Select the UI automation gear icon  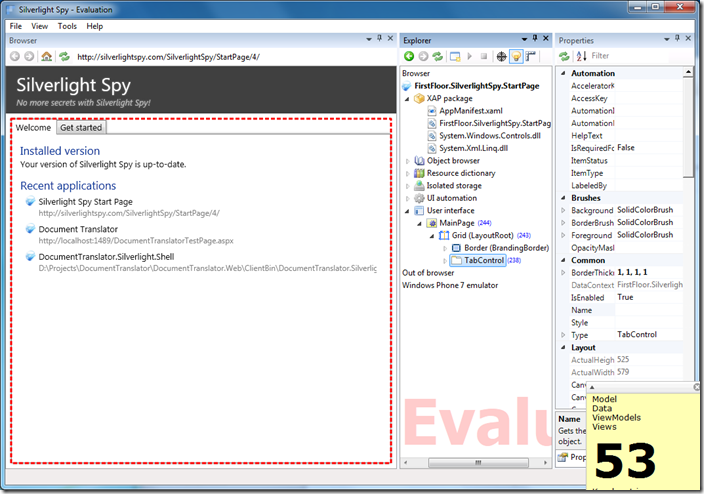click(419, 198)
